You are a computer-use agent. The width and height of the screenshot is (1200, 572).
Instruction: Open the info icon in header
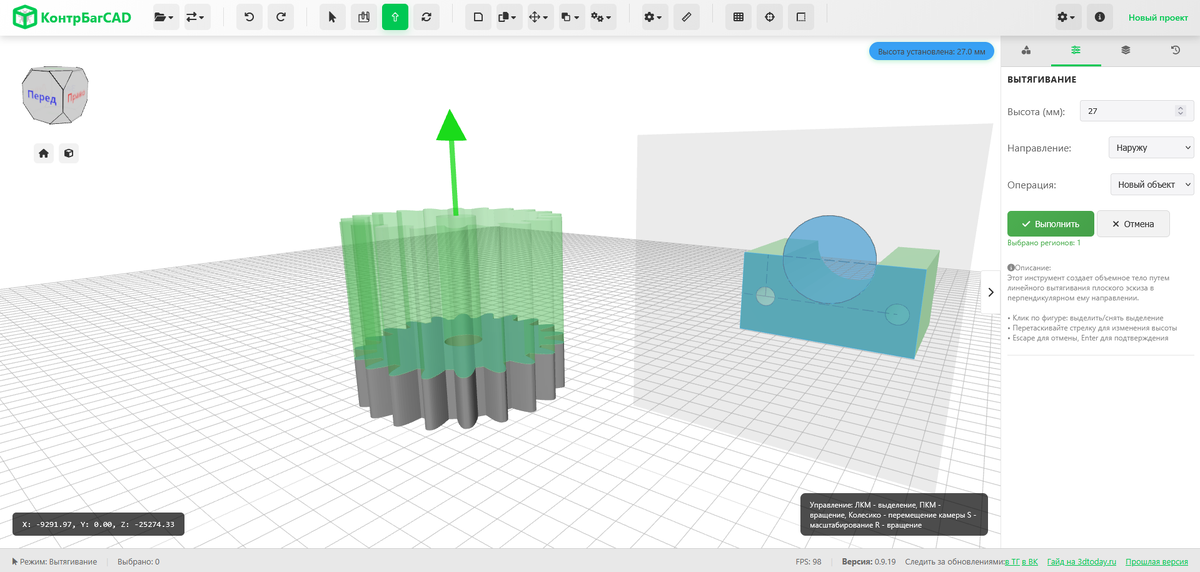(x=1100, y=17)
